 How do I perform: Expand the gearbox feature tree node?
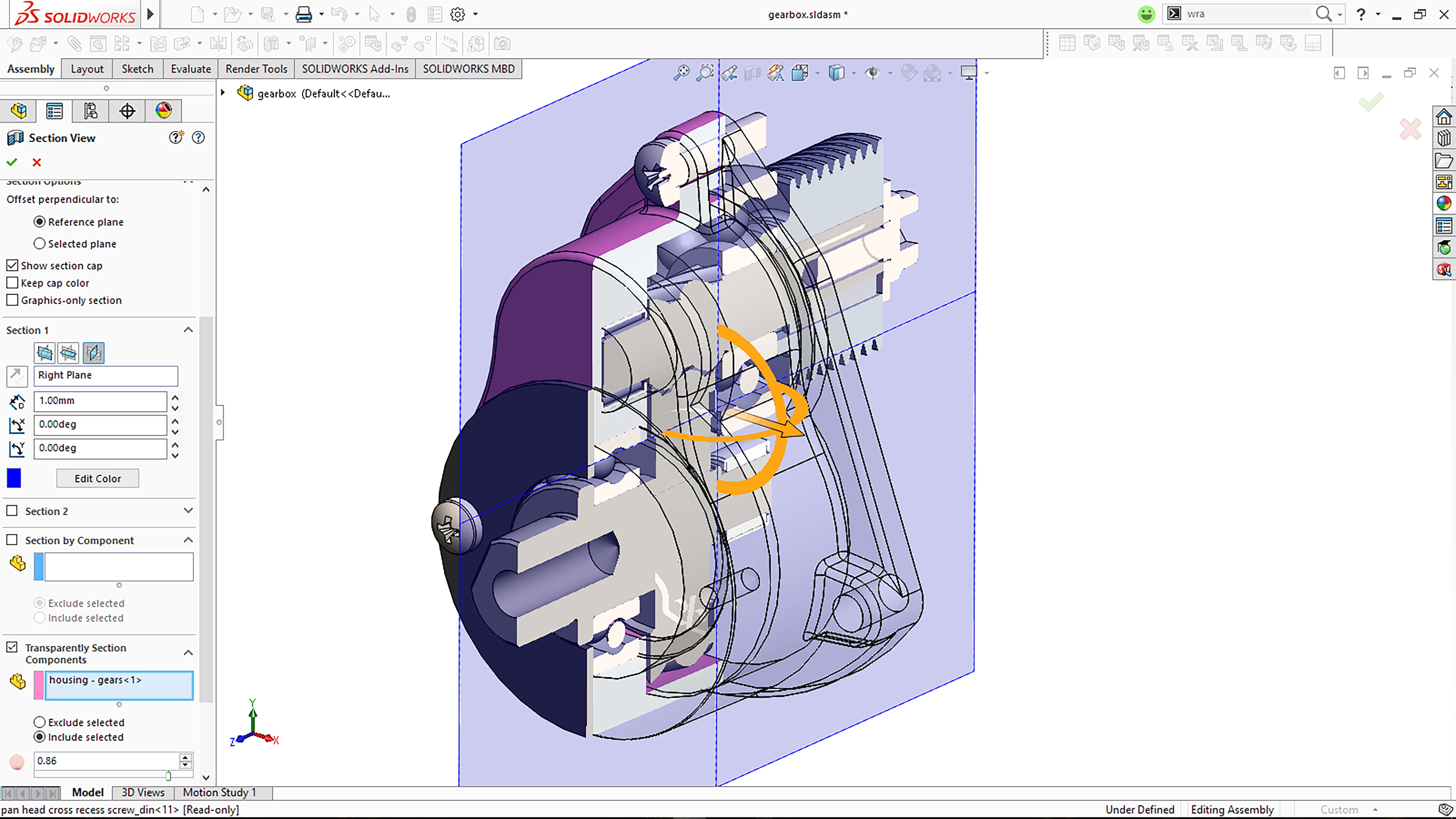pos(223,93)
